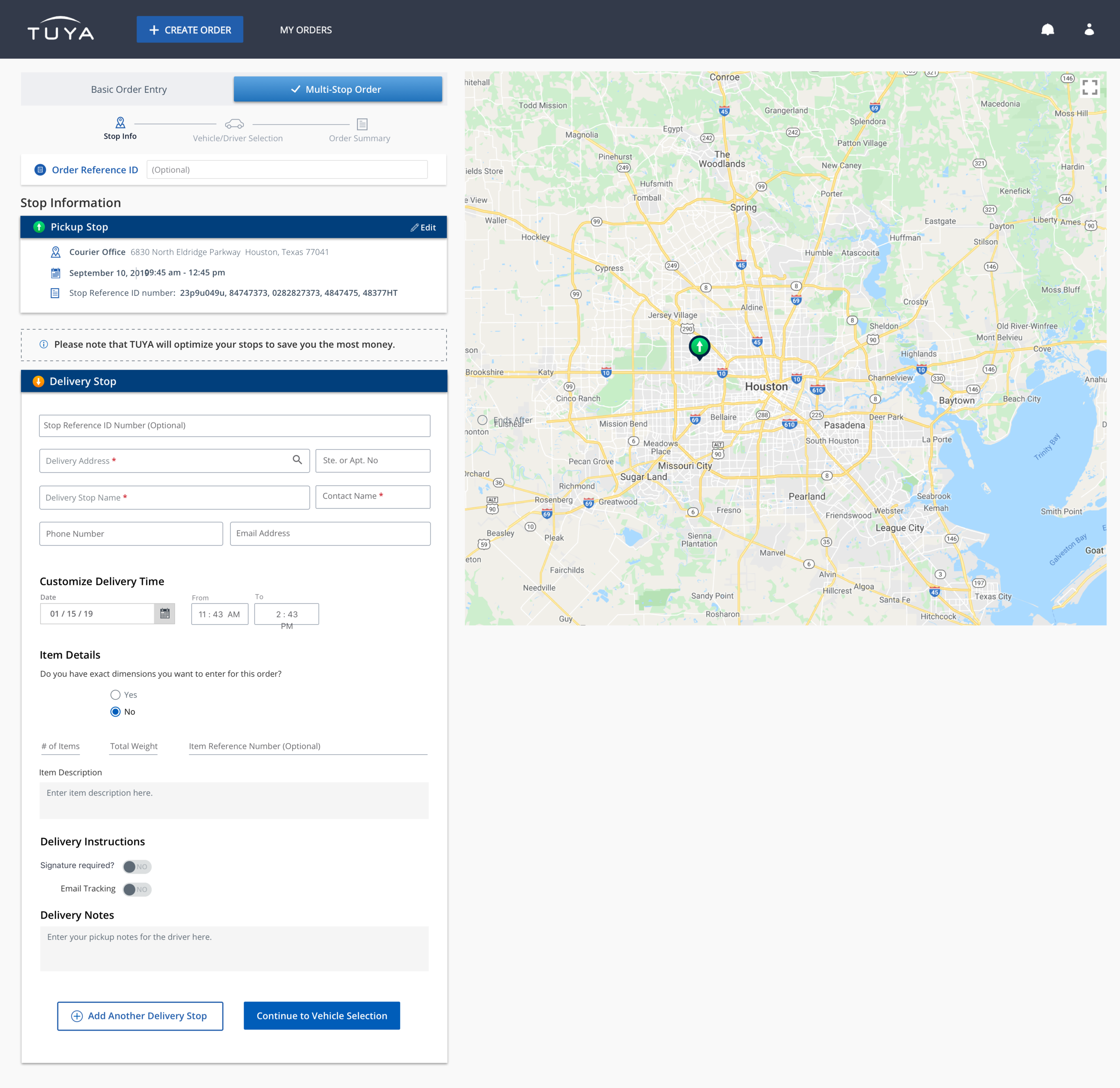The height and width of the screenshot is (1088, 1120).
Task: Click the Vehicle/Driver Selection step label
Action: point(238,138)
